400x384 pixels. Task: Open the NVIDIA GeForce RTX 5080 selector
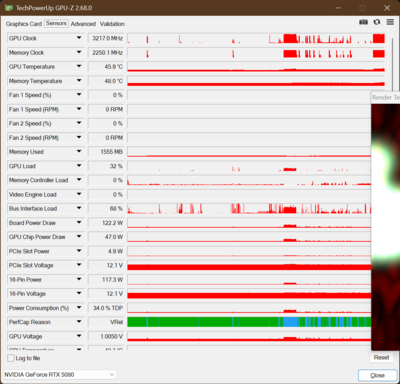60,375
